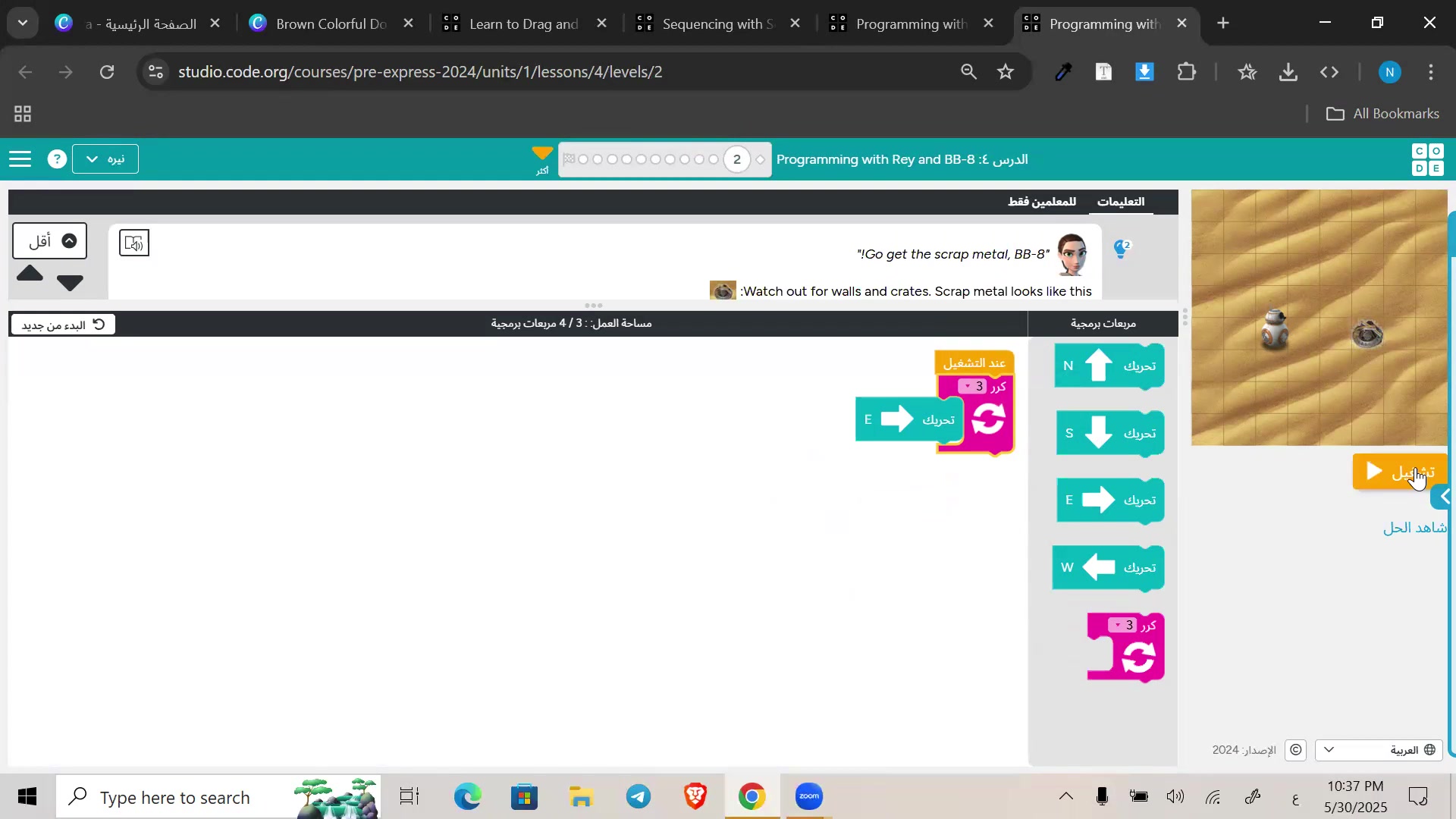Collapse instructions with the 'Less' button
Image resolution: width=1456 pixels, height=819 pixels.
point(50,241)
